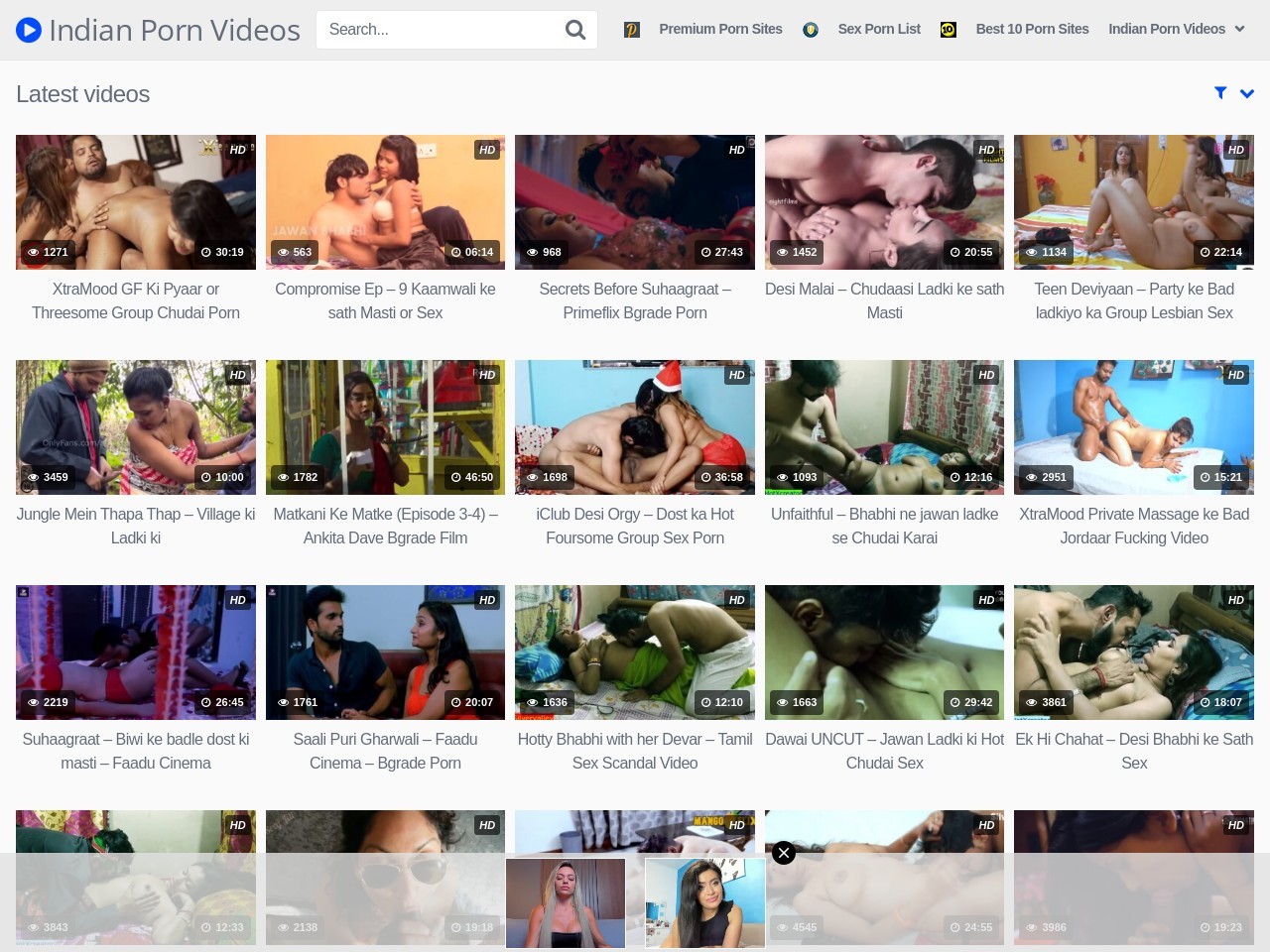Expand the sort chevron next to the filter
The width and height of the screenshot is (1270, 952).
pyautogui.click(x=1247, y=93)
